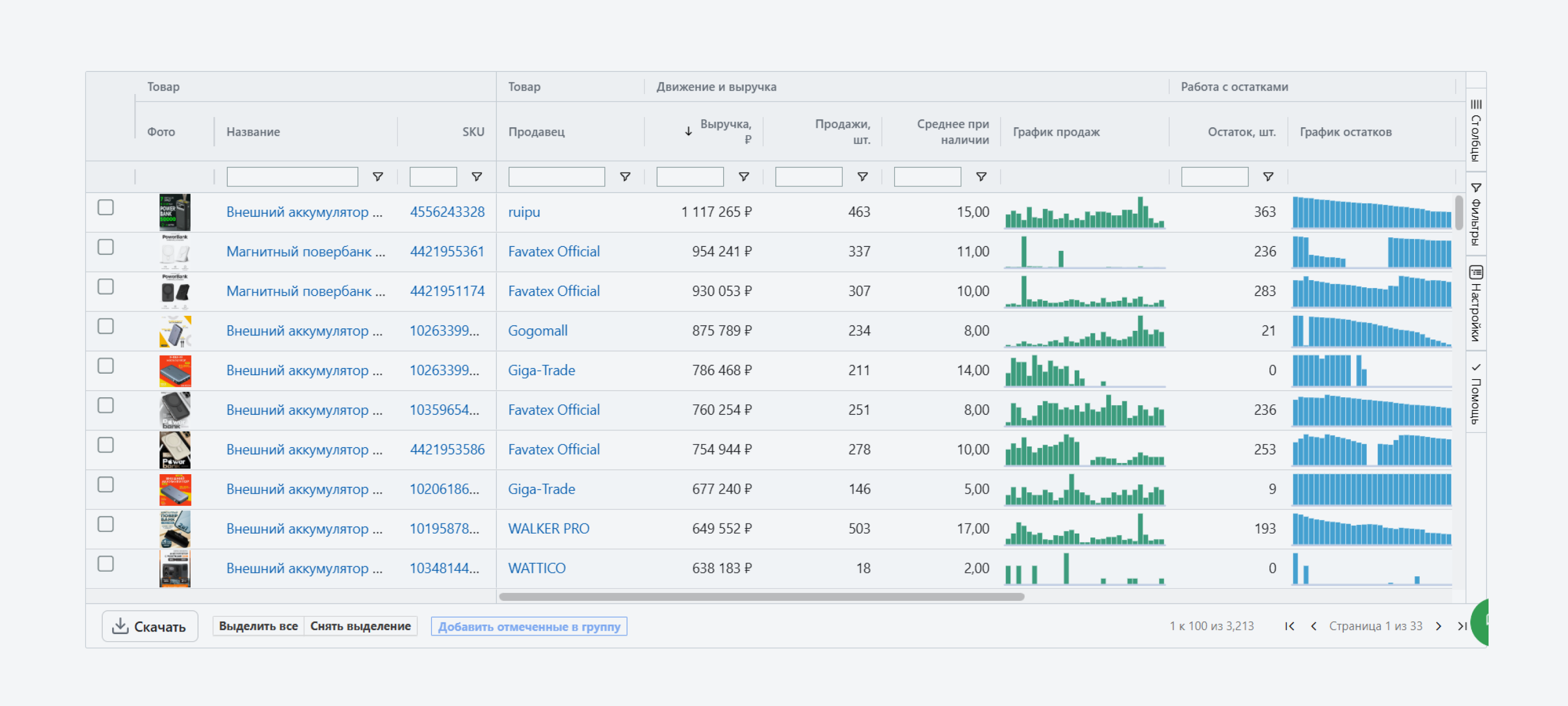Open the Настройки side panel tab
The image size is (1568, 706).
(1475, 303)
